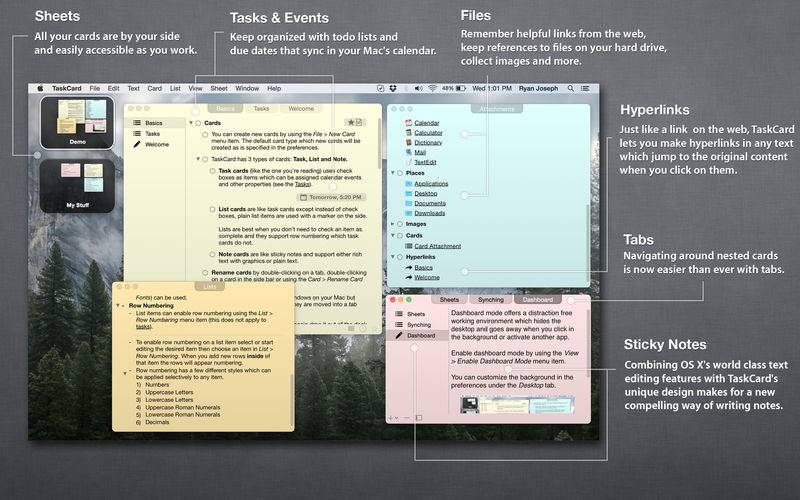Viewport: 800px width, 500px height.
Task: Check the Rename cards item checkbox
Action: 205,273
